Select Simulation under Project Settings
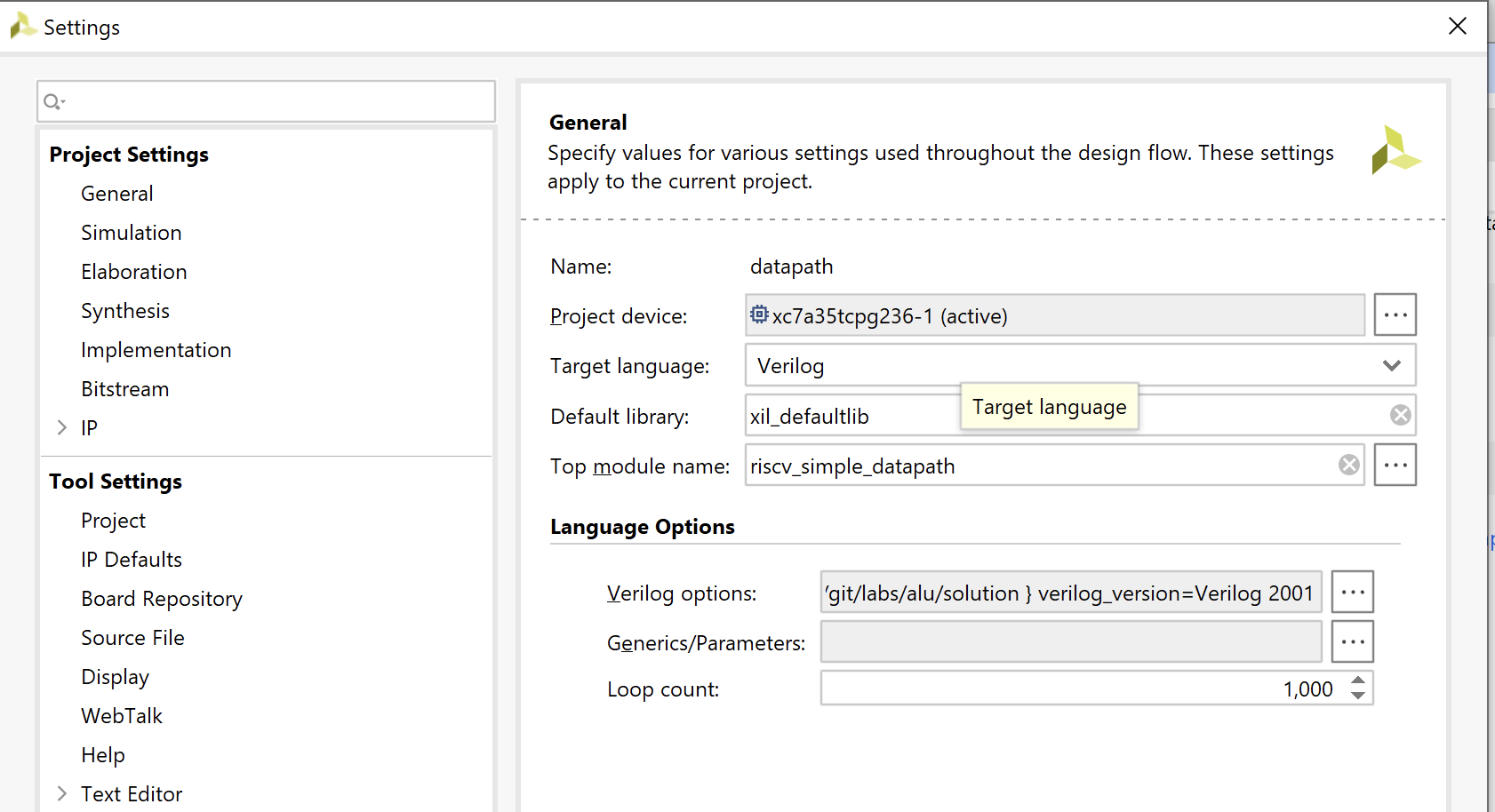The width and height of the screenshot is (1495, 812). pos(131,232)
